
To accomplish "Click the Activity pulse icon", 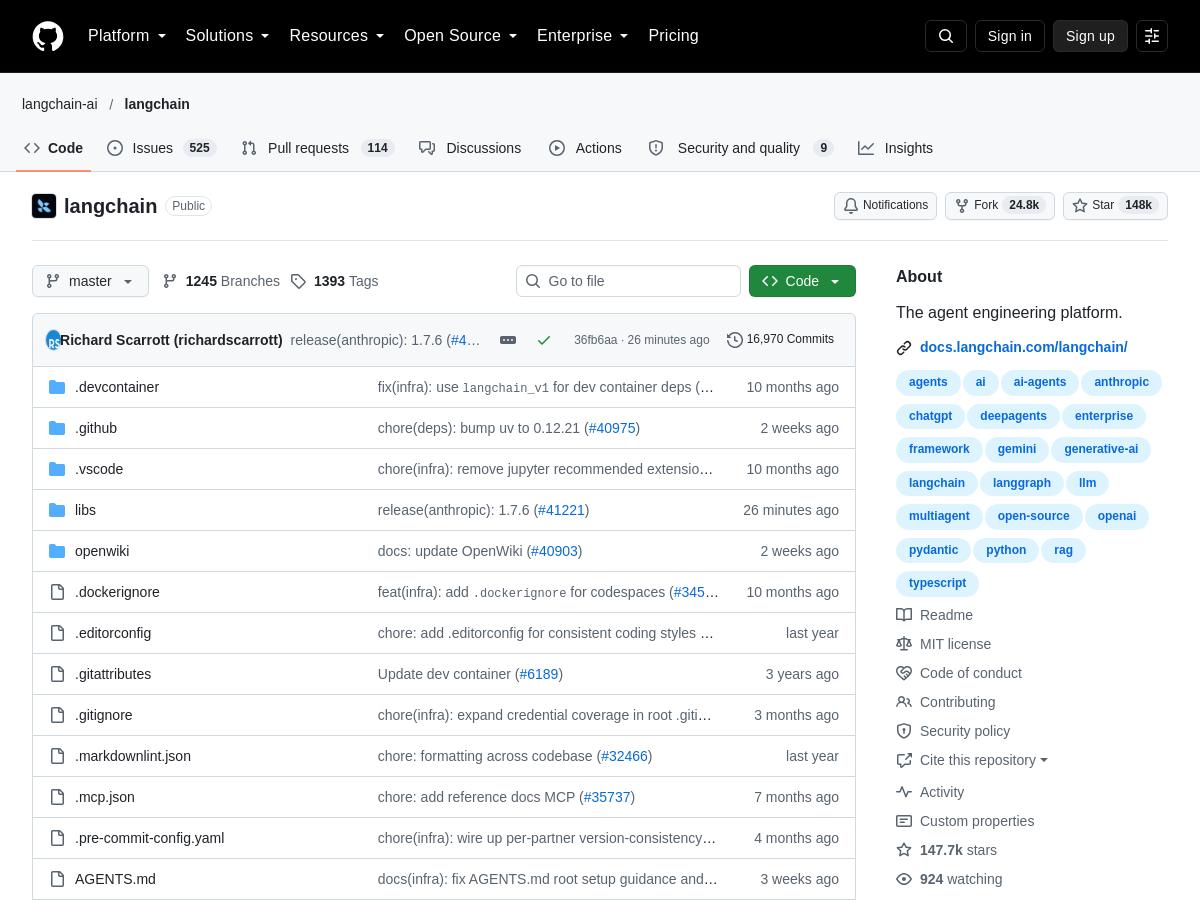I will click(x=904, y=792).
